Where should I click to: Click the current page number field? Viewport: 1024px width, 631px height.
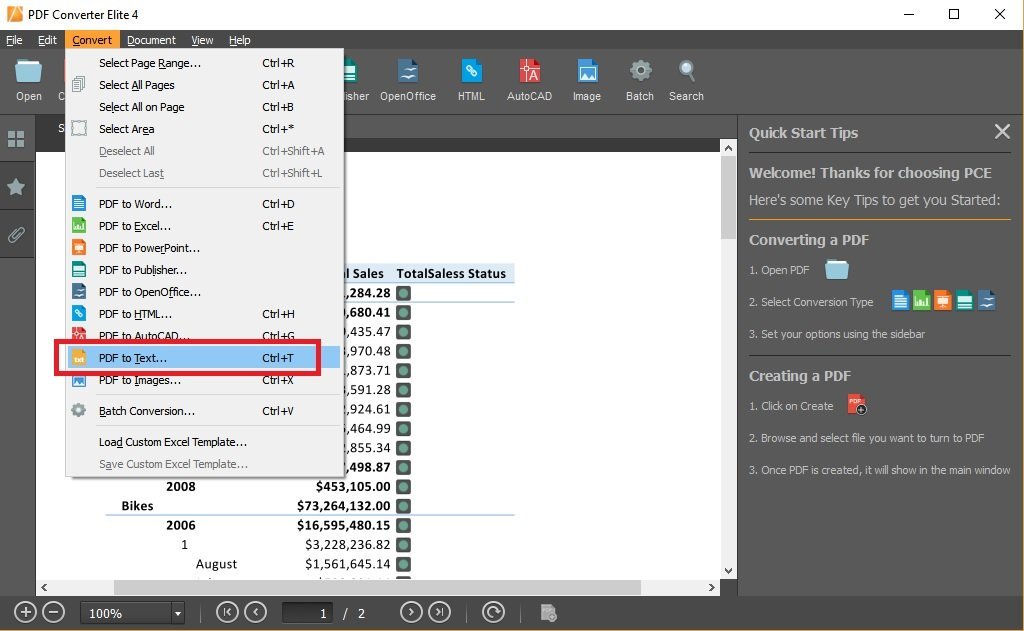pyautogui.click(x=307, y=613)
